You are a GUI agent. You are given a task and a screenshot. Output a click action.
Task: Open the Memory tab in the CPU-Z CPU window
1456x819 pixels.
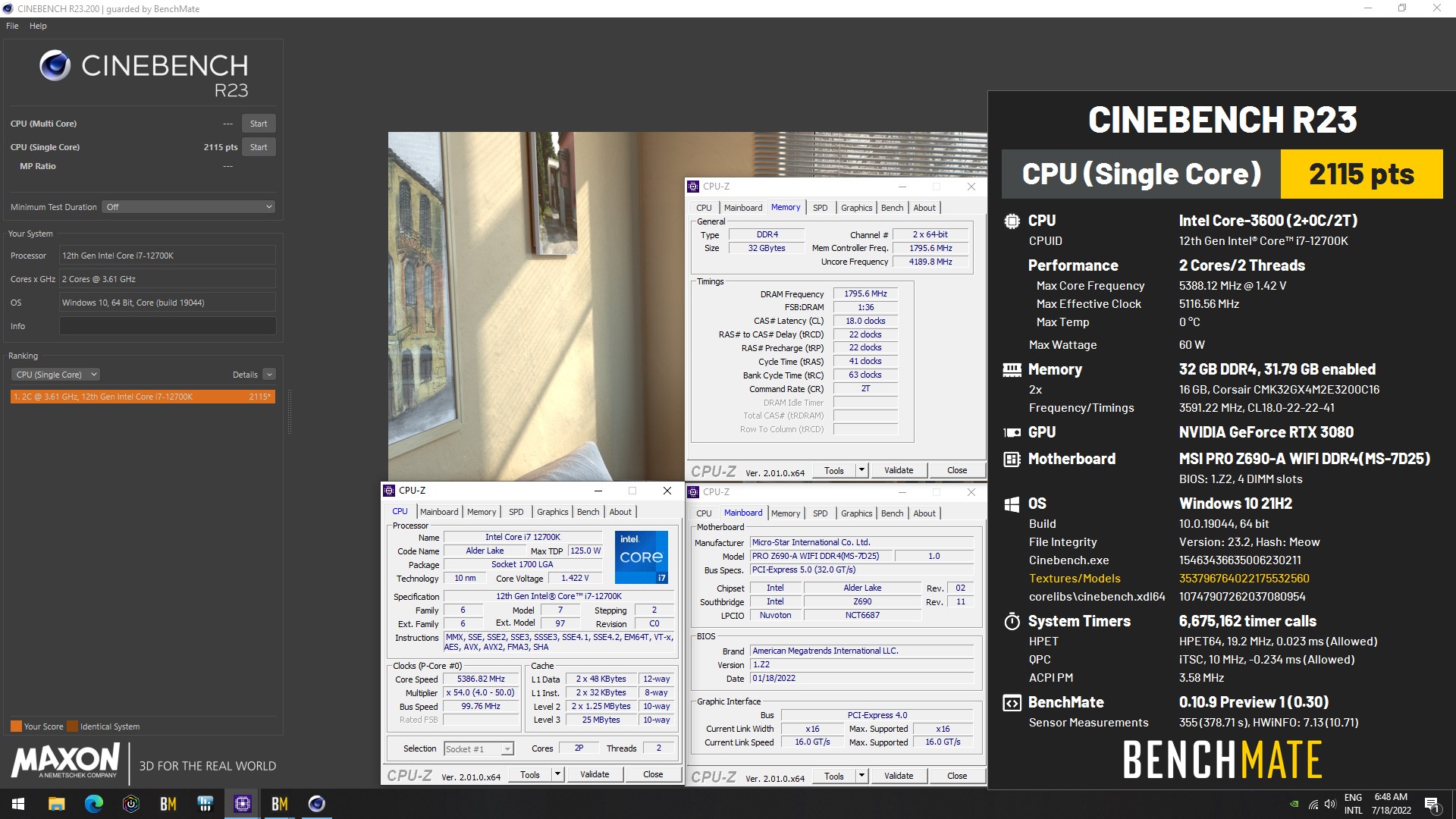click(x=482, y=512)
